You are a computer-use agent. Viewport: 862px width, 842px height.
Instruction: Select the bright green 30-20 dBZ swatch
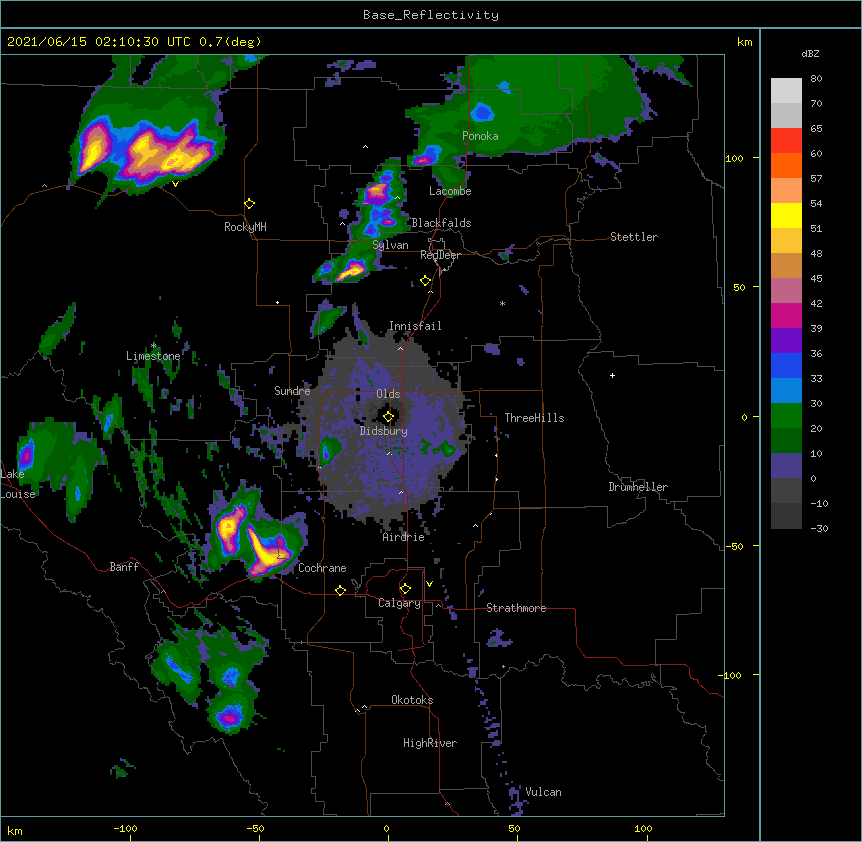[x=786, y=416]
